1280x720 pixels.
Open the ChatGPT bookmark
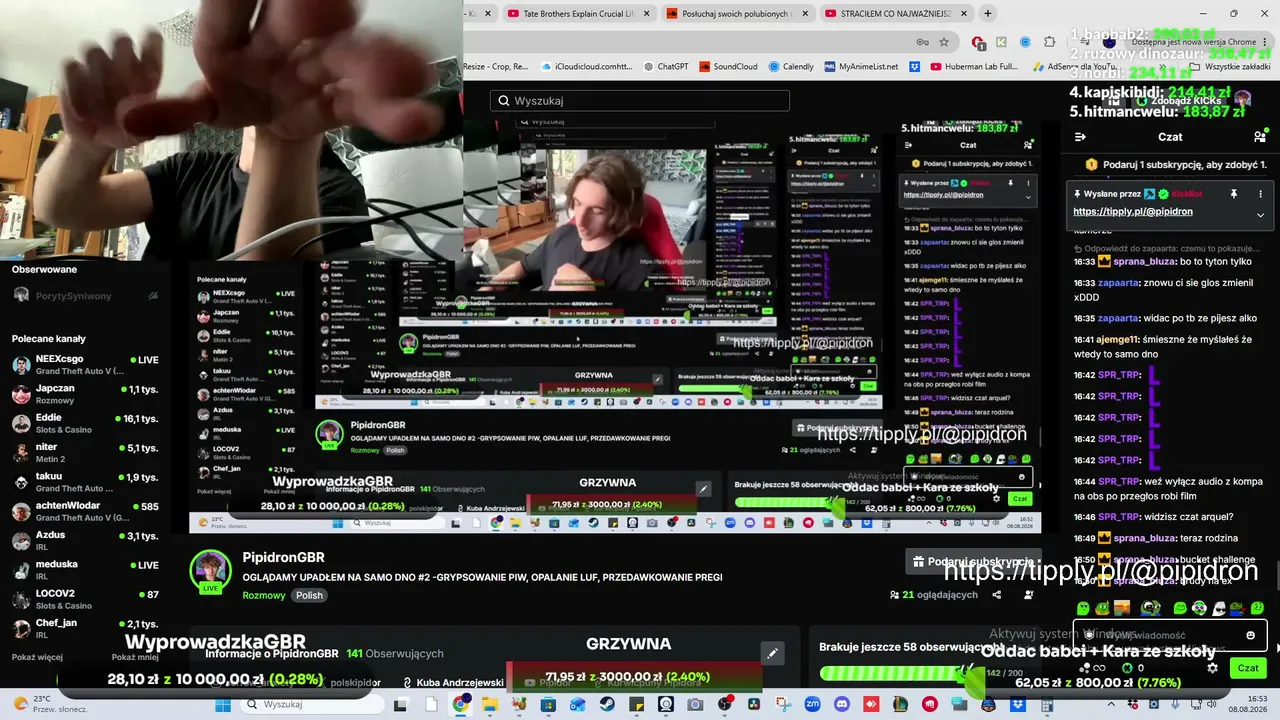665,67
